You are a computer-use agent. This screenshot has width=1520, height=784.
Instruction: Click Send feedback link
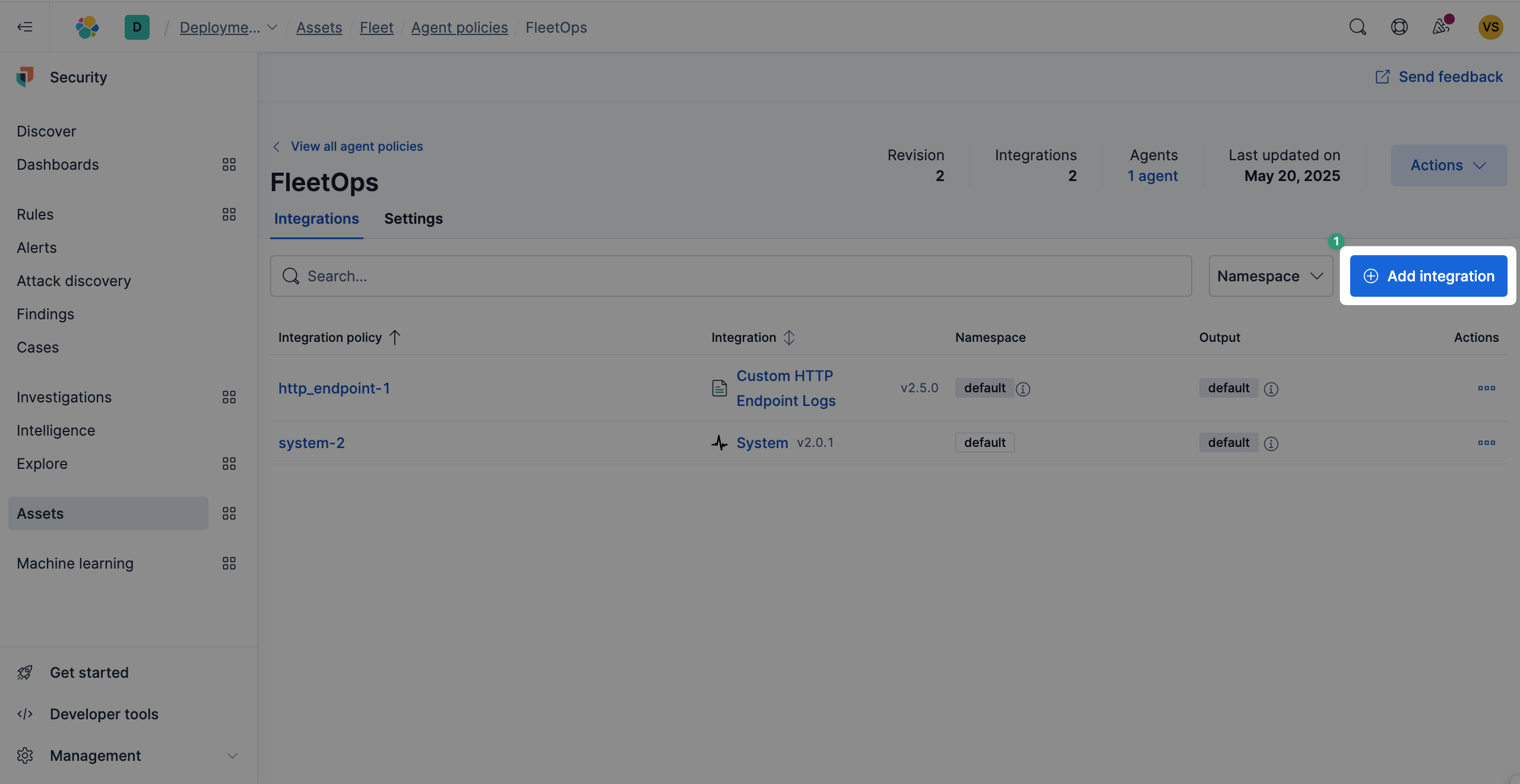[1451, 77]
